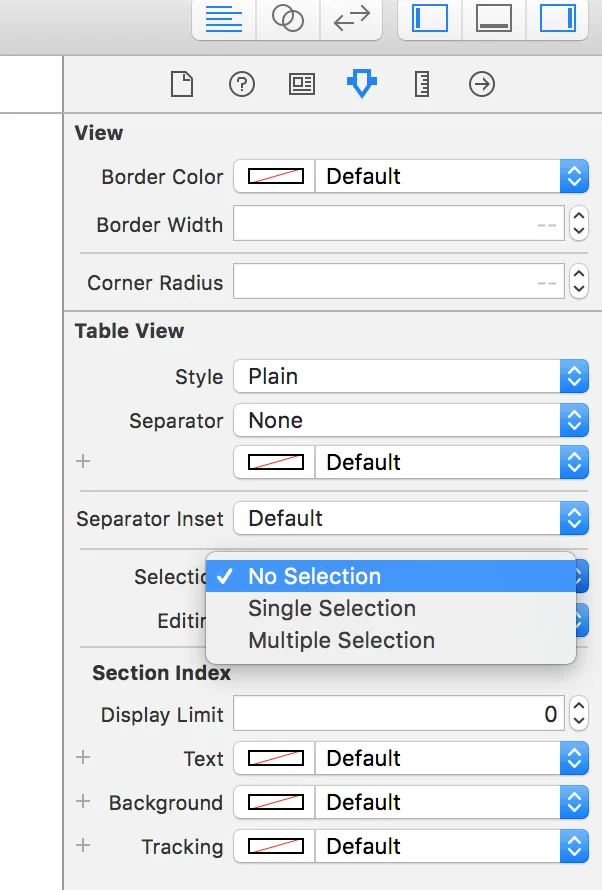Click the Display Limit input field
The image size is (602, 890).
398,715
